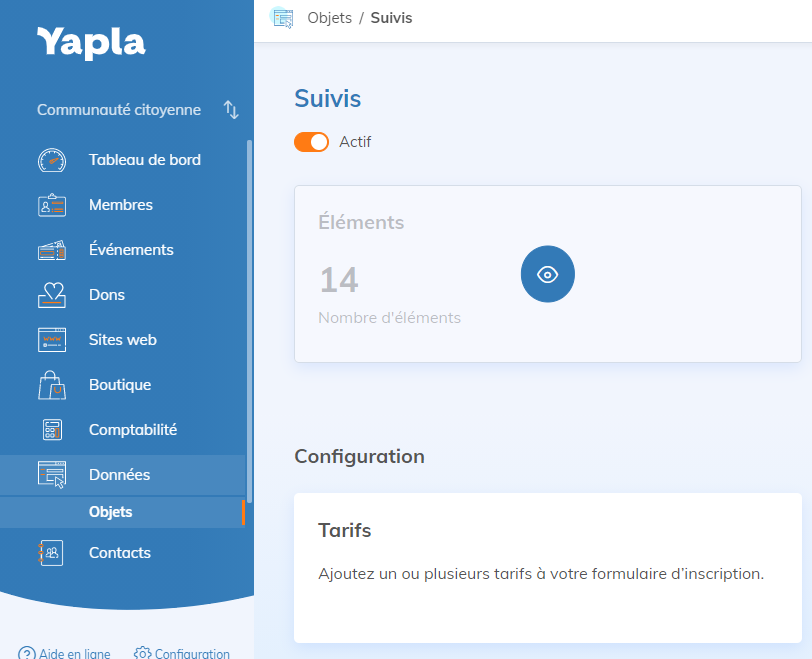View elements with the eye button
The width and height of the screenshot is (812, 659).
pos(547,274)
